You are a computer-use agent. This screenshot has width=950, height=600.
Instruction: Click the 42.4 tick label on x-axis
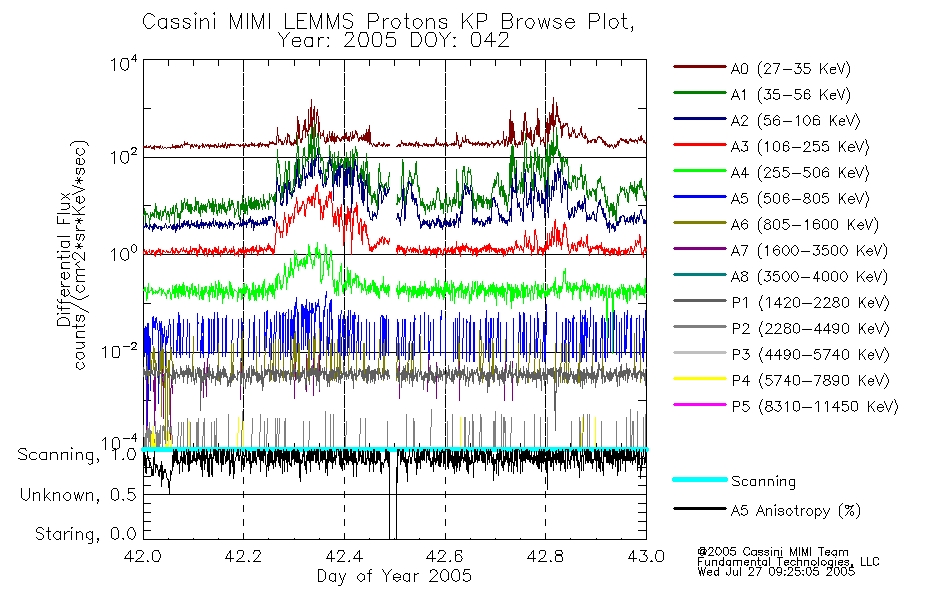tap(344, 556)
